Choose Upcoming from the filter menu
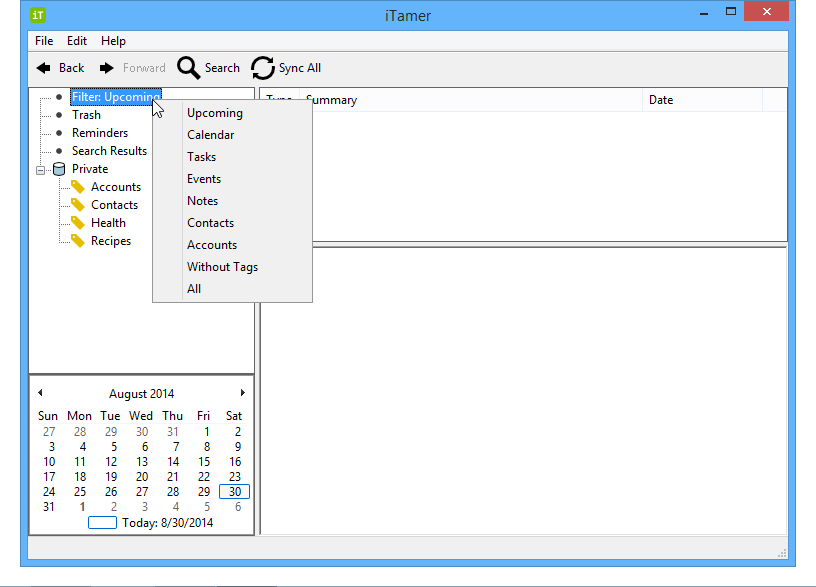816x587 pixels. coord(233,113)
